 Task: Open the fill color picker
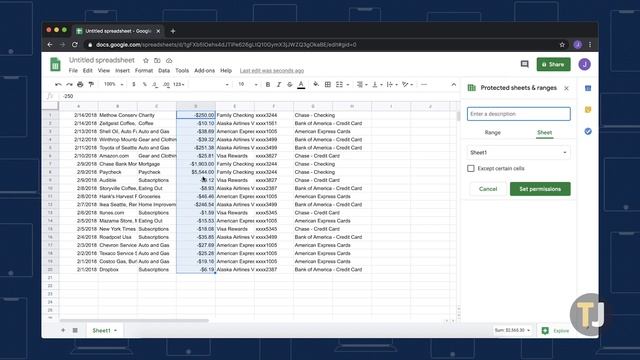click(316, 84)
